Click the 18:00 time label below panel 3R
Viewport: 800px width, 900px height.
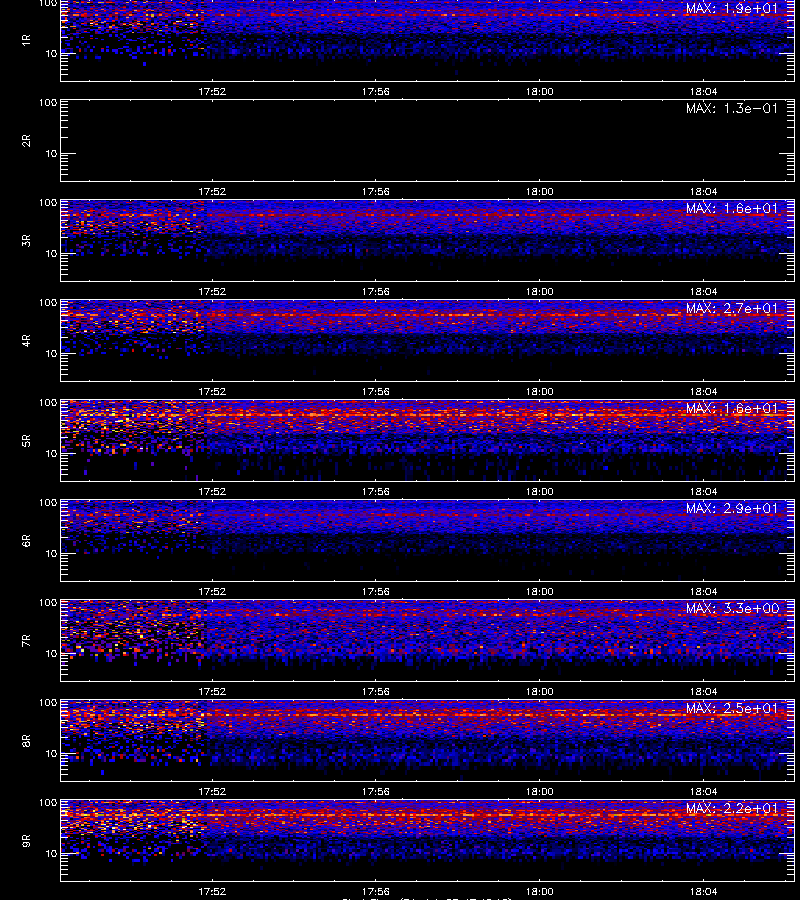tap(540, 292)
